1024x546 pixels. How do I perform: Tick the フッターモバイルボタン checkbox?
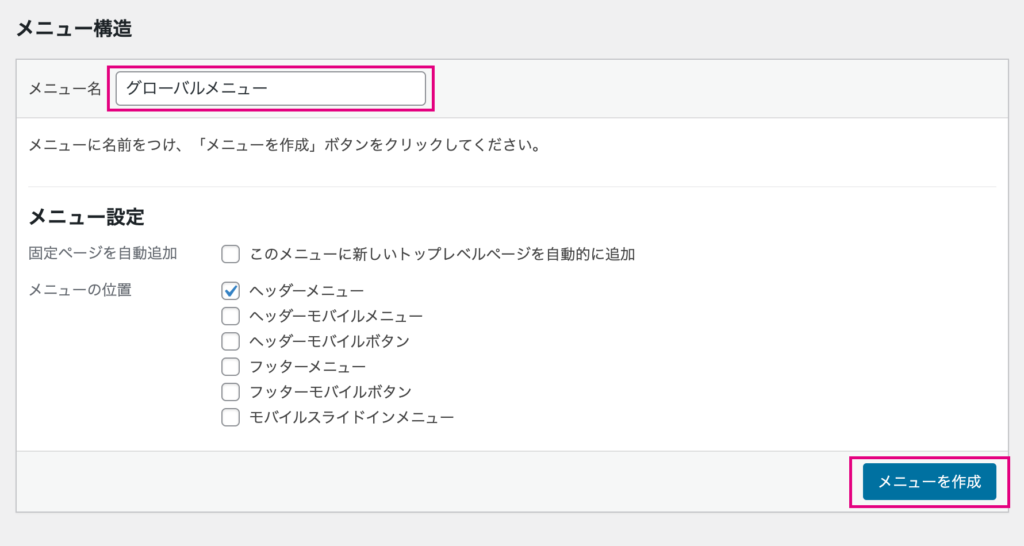point(231,392)
